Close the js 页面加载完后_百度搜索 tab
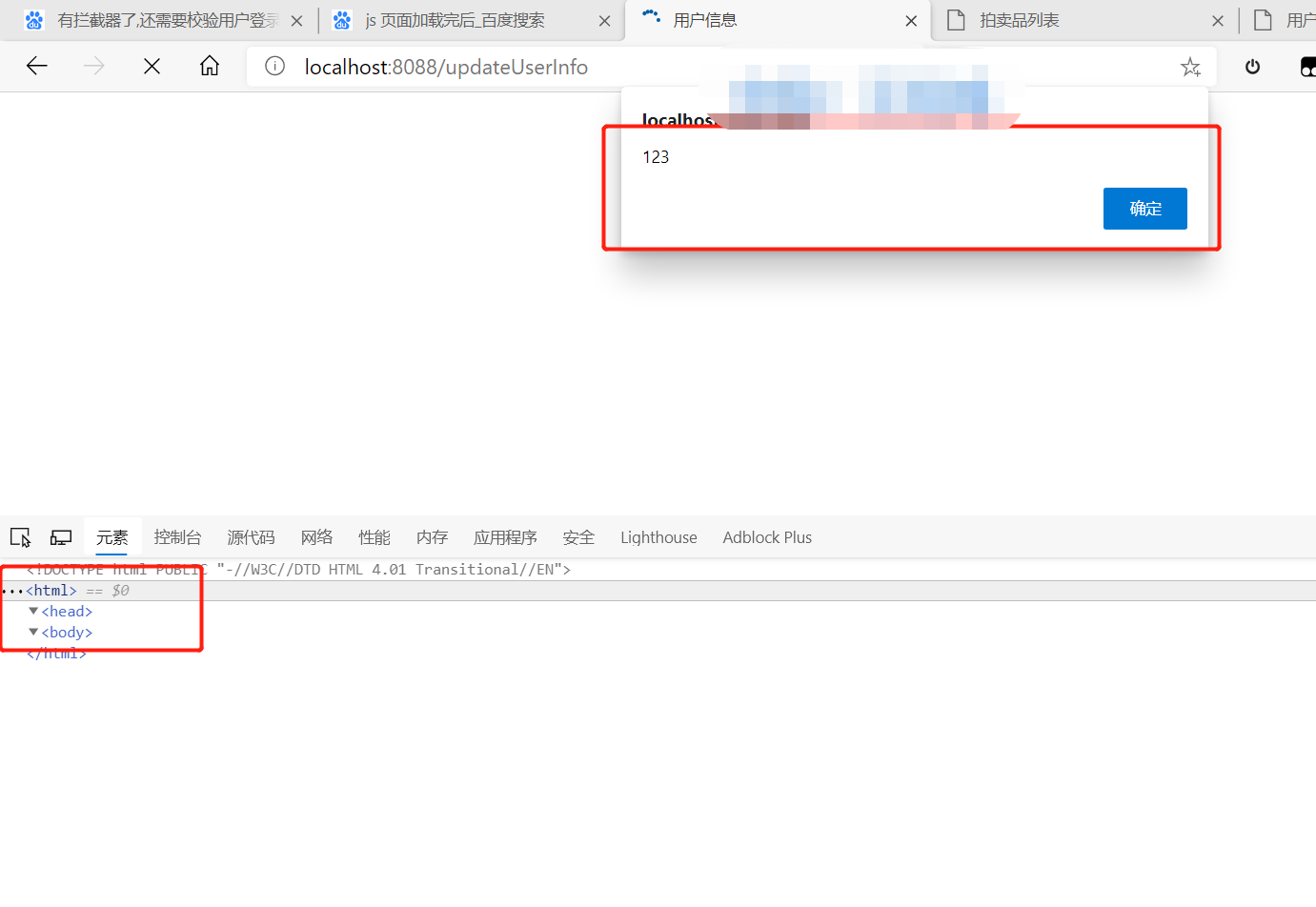 (604, 19)
